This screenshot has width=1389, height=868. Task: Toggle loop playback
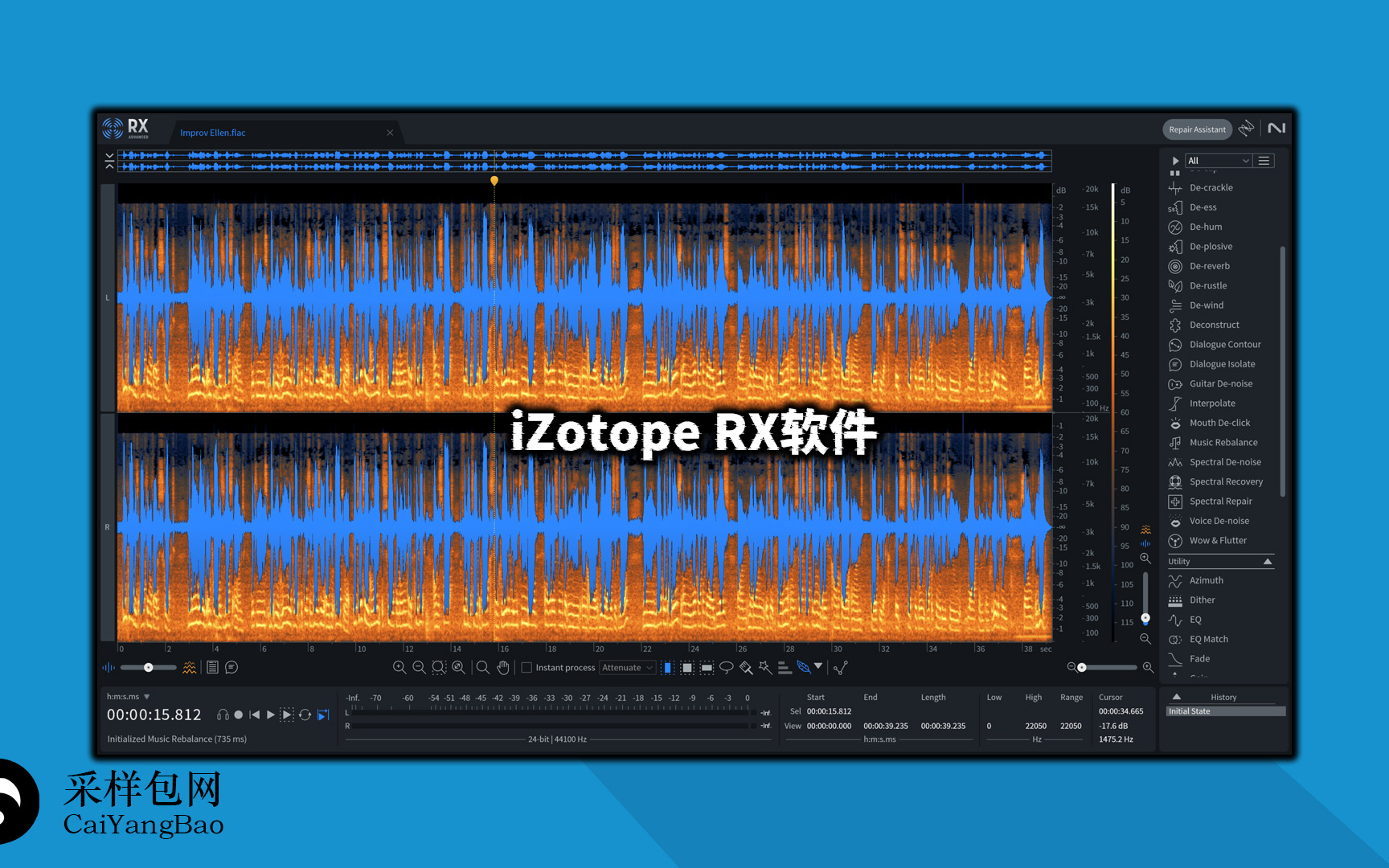coord(305,714)
